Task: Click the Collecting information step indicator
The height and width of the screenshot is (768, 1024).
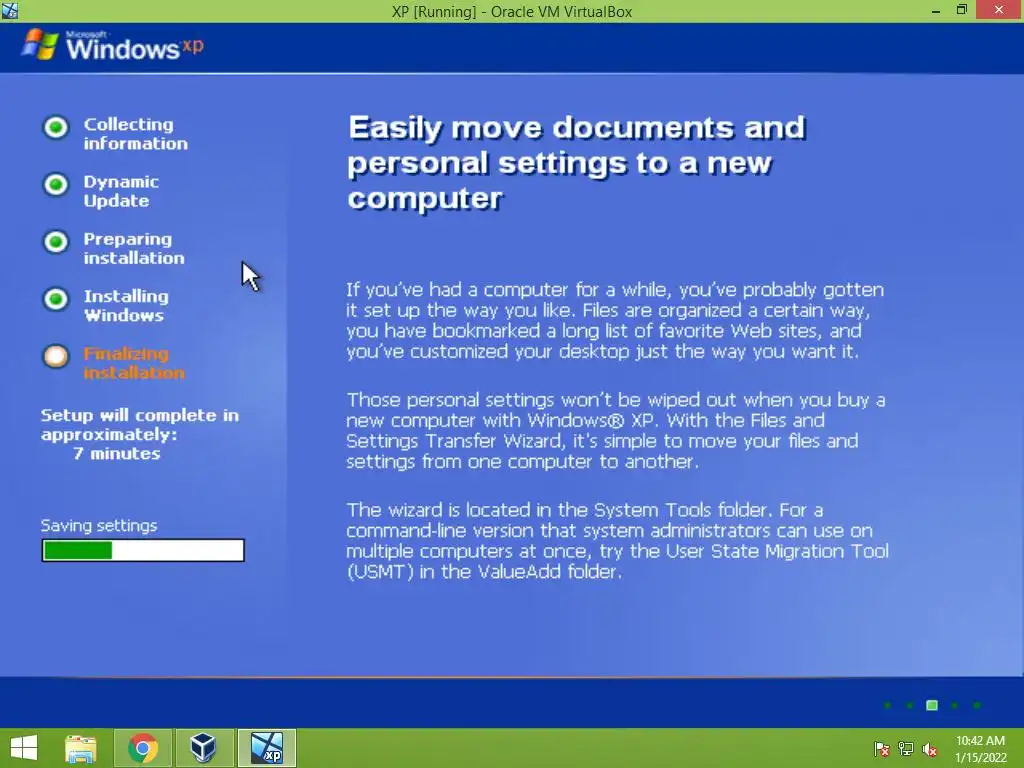Action: pyautogui.click(x=56, y=127)
